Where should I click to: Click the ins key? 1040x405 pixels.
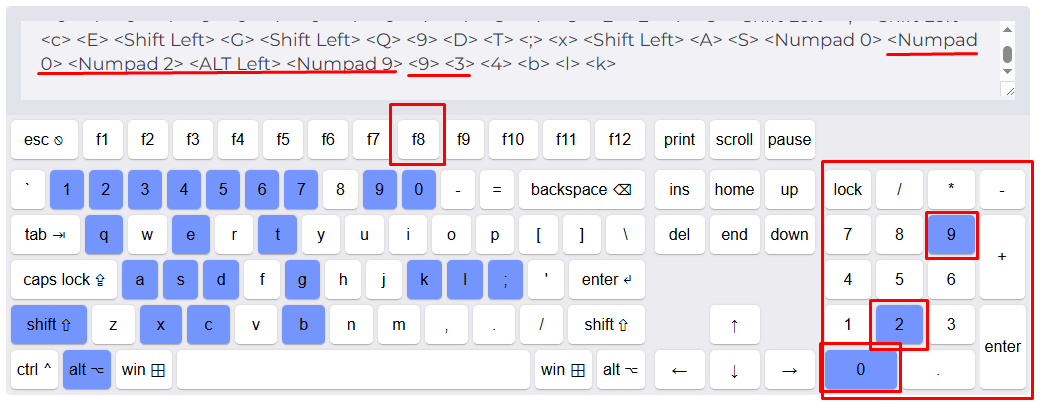point(679,190)
